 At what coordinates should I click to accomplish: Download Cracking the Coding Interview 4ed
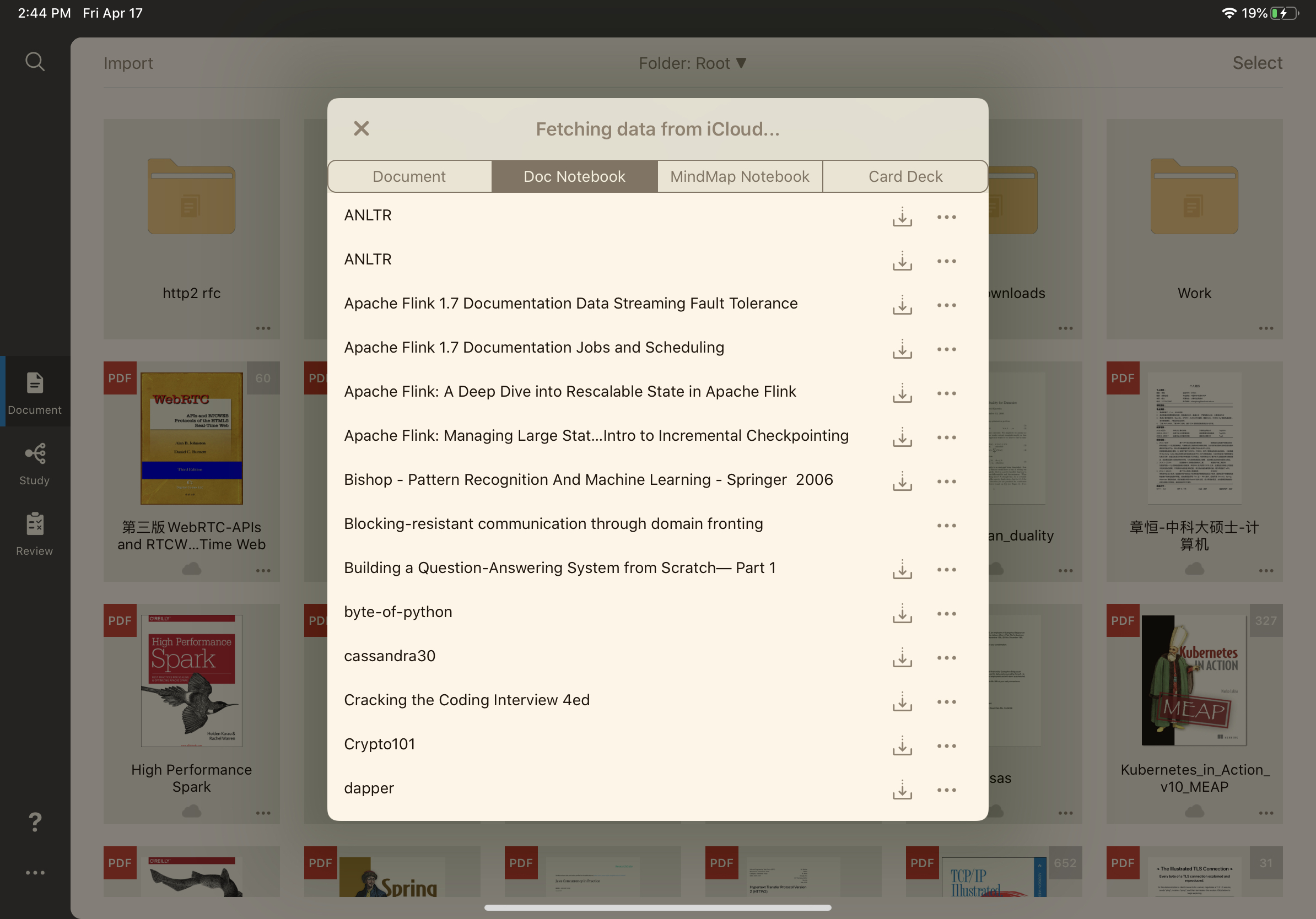click(x=902, y=702)
